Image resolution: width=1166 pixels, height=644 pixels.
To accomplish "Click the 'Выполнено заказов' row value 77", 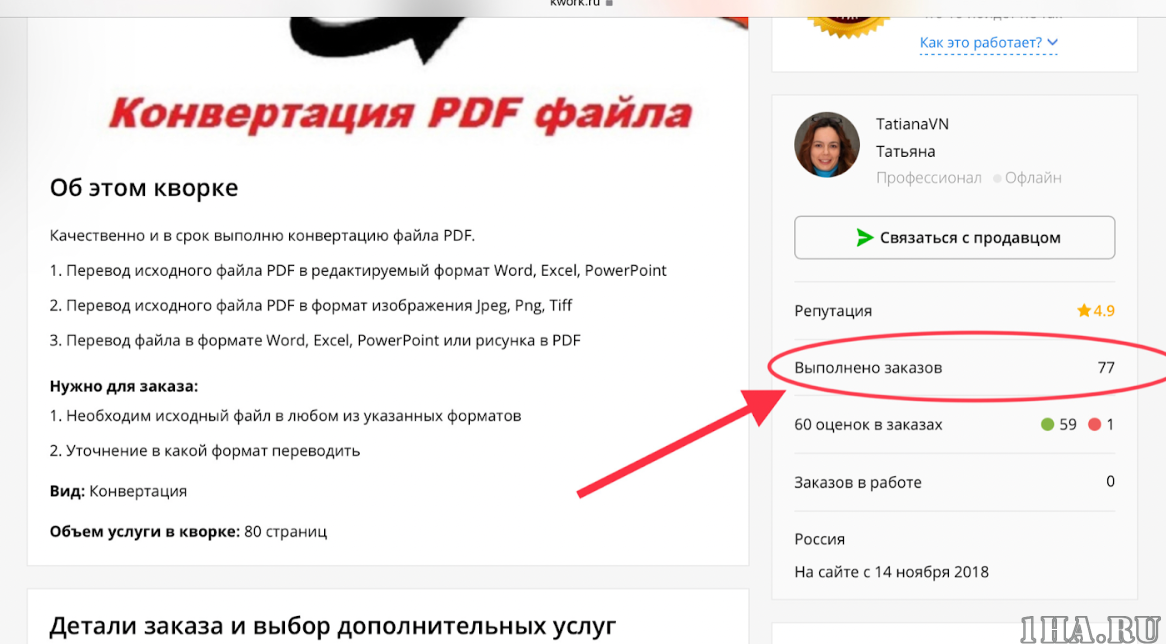I will [x=1106, y=367].
